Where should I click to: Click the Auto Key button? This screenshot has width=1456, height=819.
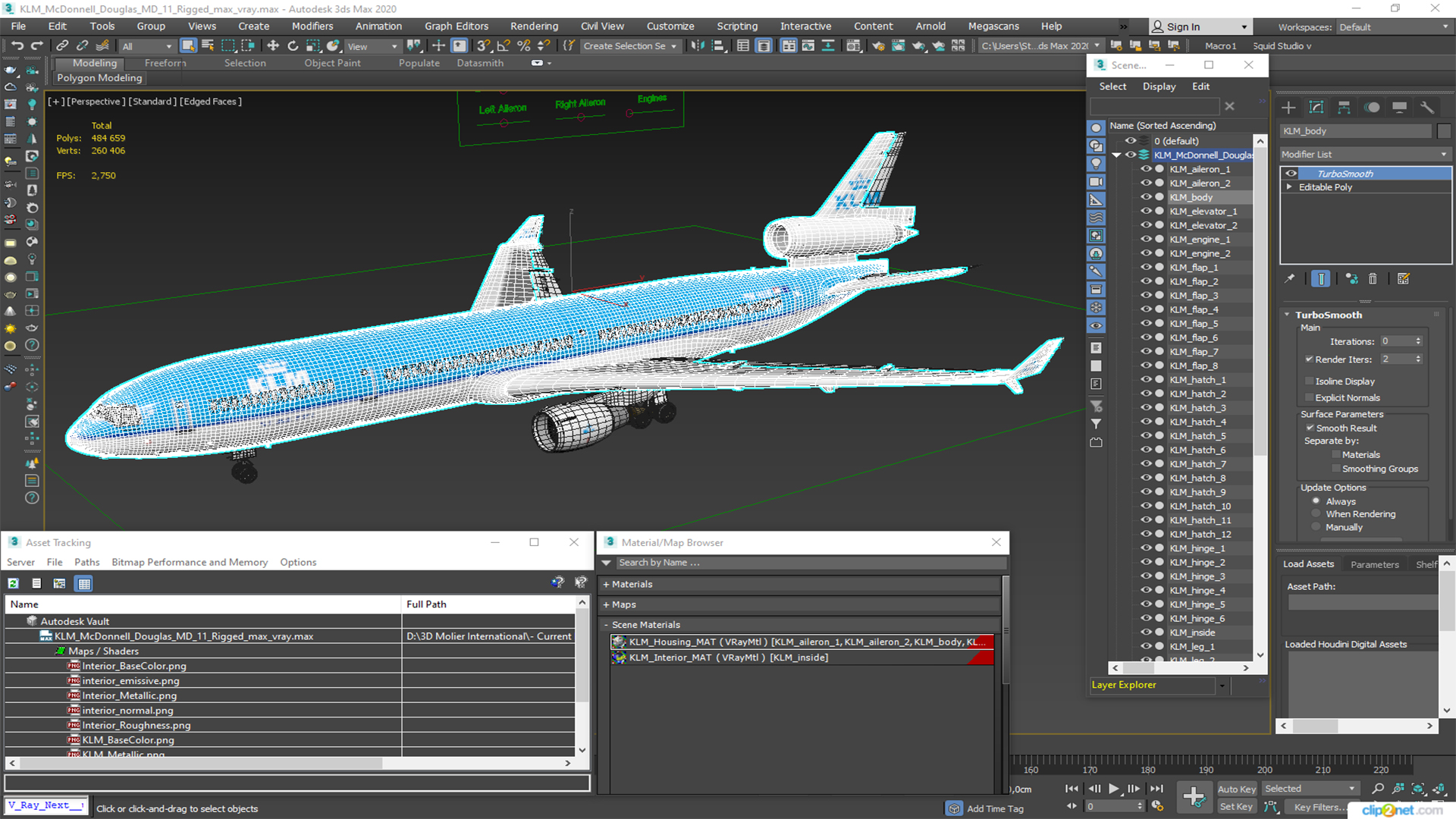tap(1237, 789)
